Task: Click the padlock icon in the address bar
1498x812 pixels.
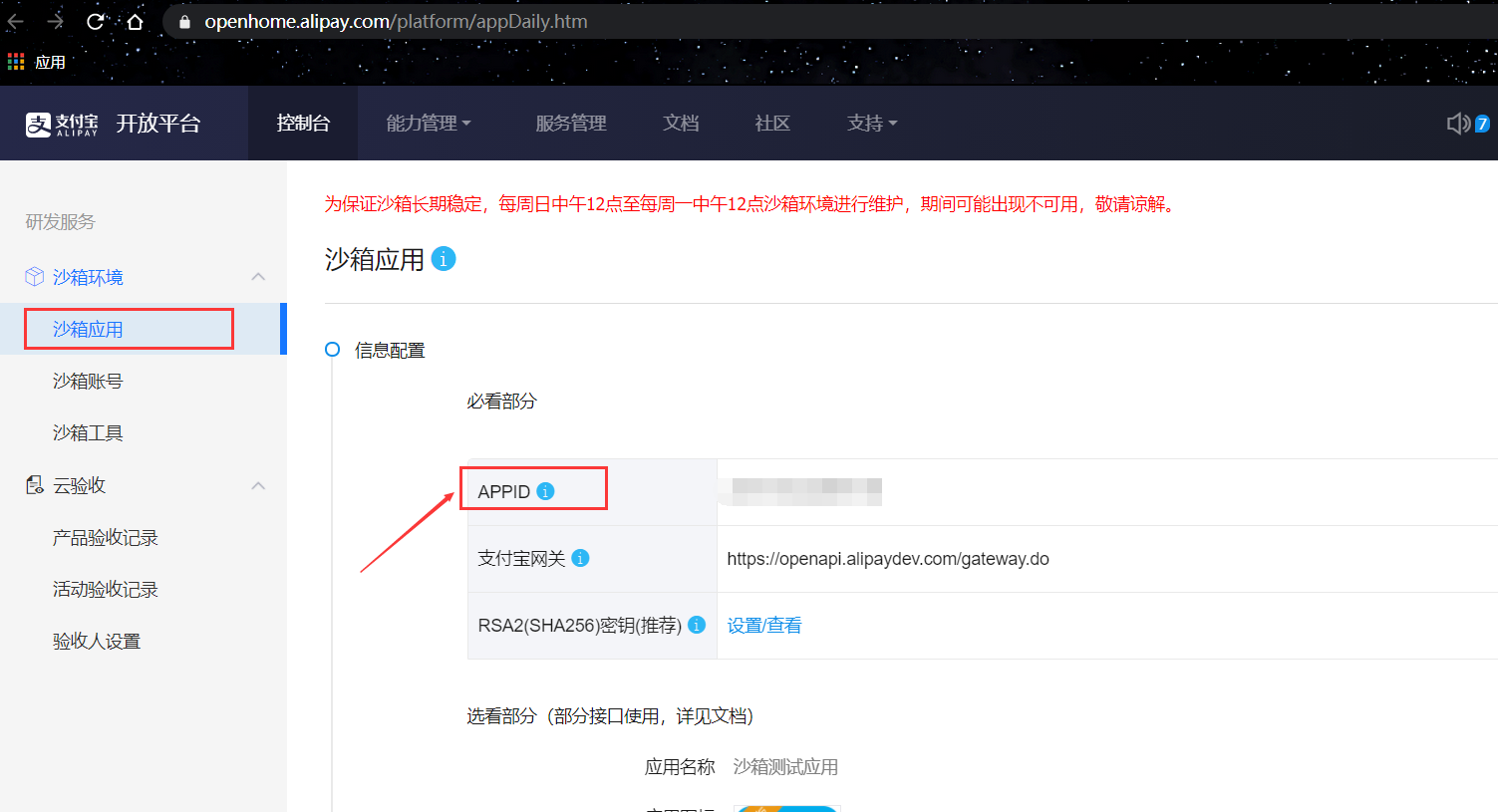Action: pos(183,20)
